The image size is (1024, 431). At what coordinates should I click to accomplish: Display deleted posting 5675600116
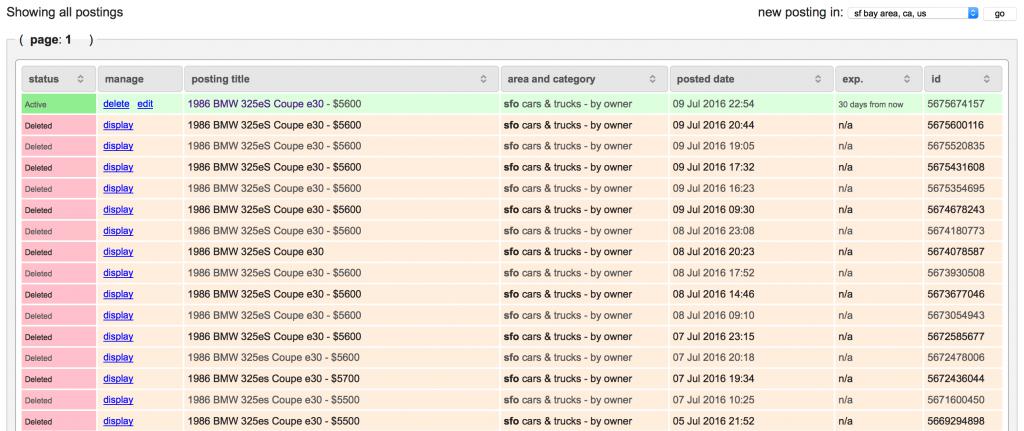click(x=118, y=125)
